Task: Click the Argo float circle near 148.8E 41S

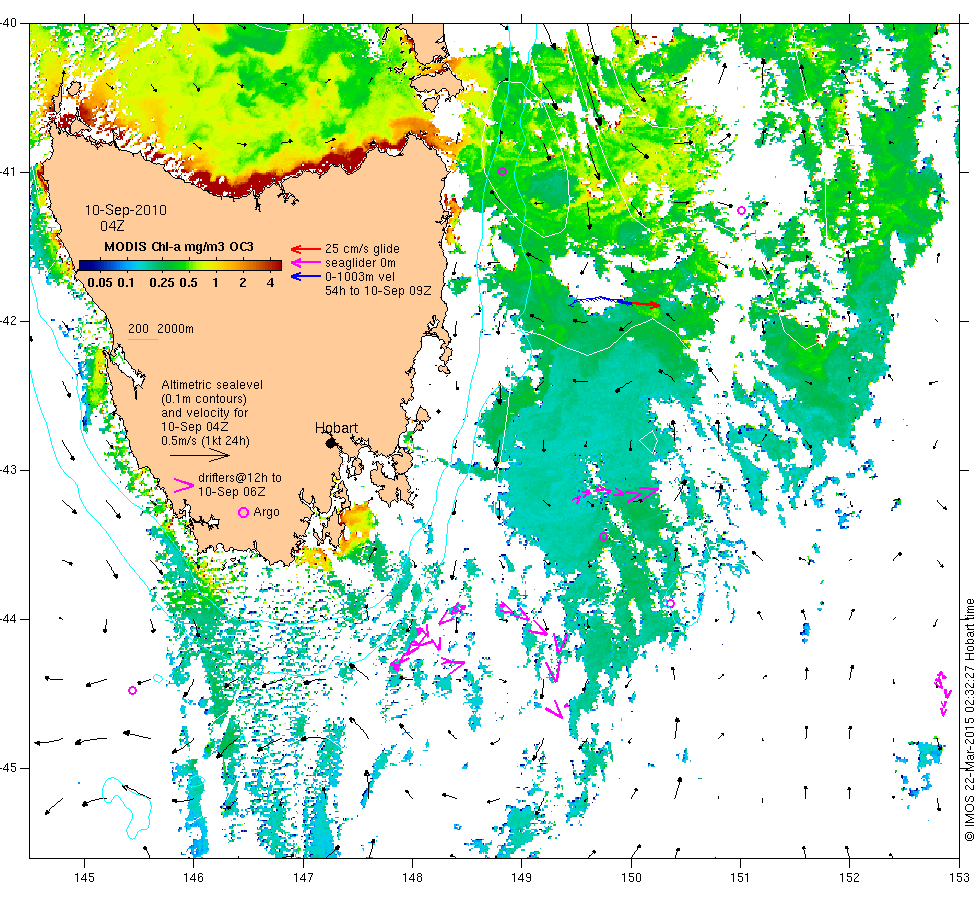Action: [x=502, y=171]
